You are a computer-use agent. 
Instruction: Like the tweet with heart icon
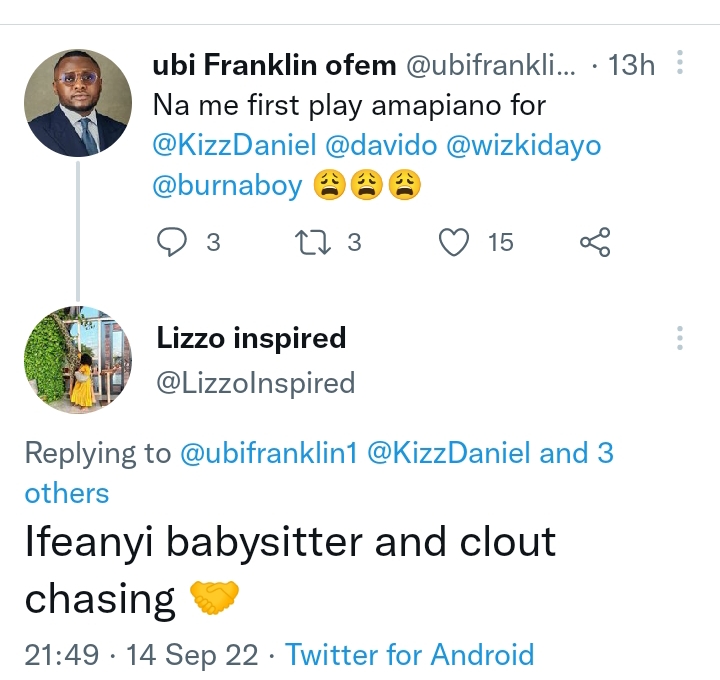[456, 241]
